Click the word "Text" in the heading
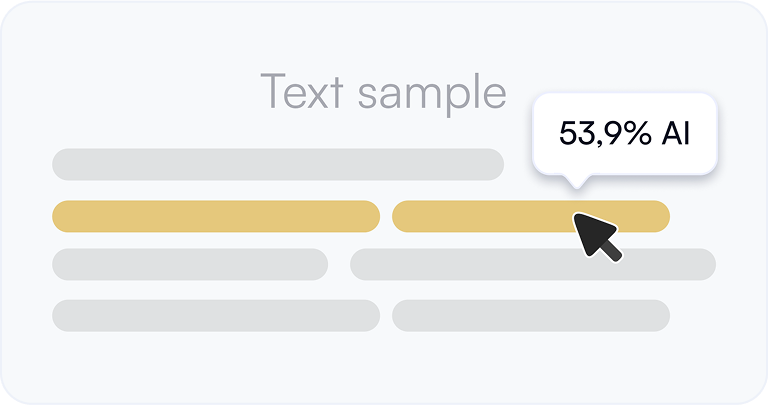Viewport: 768px width, 405px height. coord(302,91)
